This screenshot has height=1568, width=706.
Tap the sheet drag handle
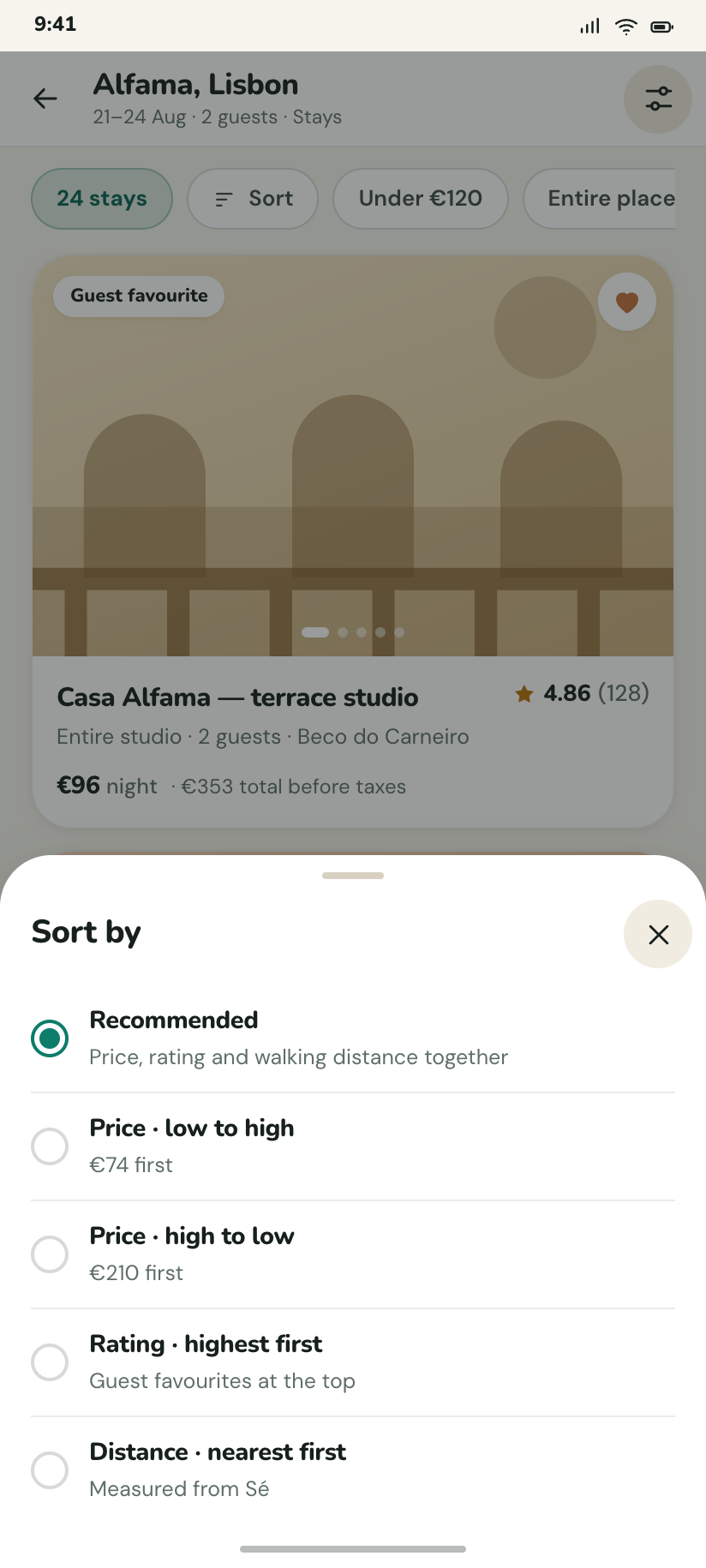[x=353, y=876]
